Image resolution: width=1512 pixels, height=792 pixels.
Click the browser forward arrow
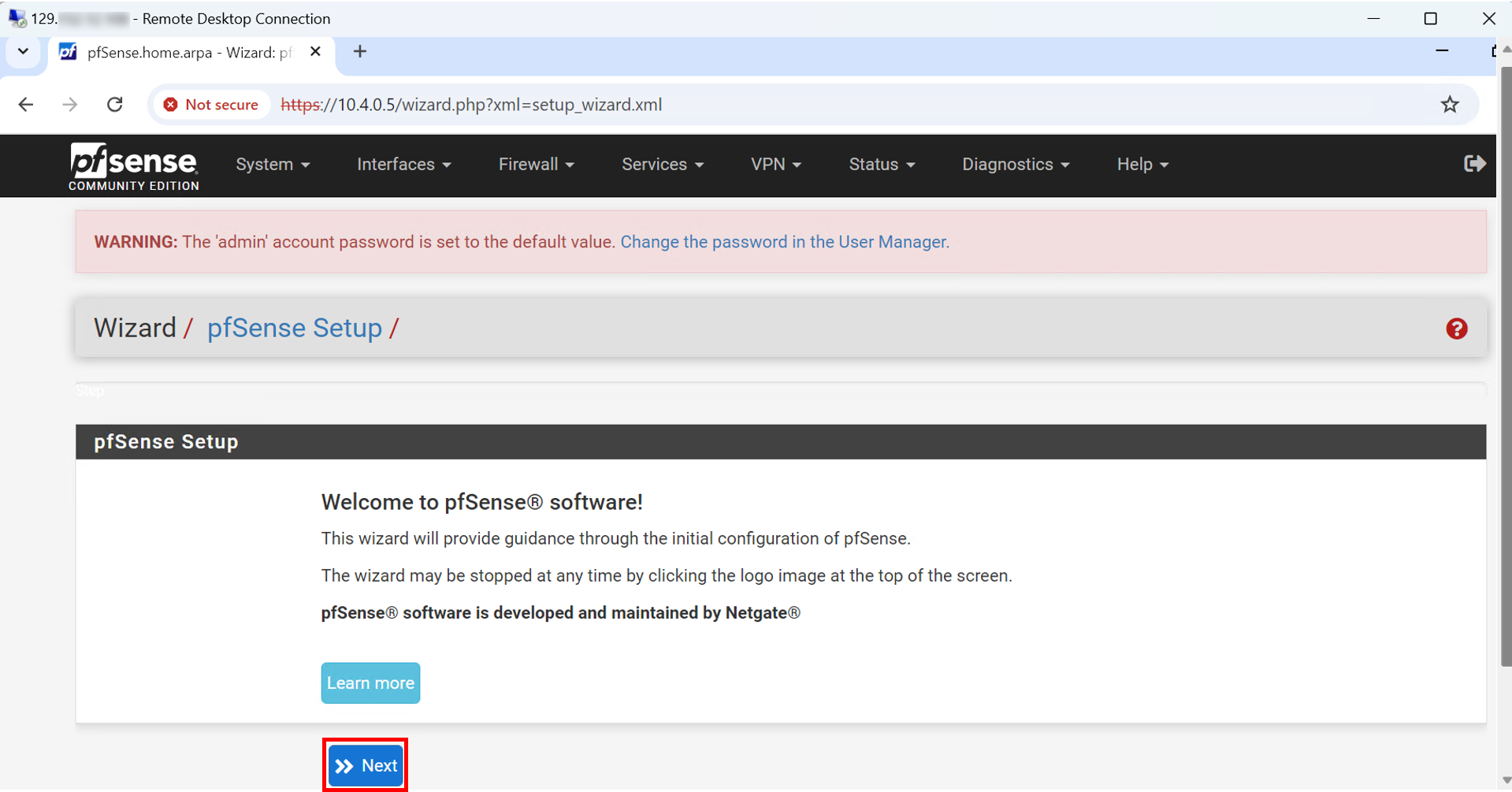tap(70, 105)
